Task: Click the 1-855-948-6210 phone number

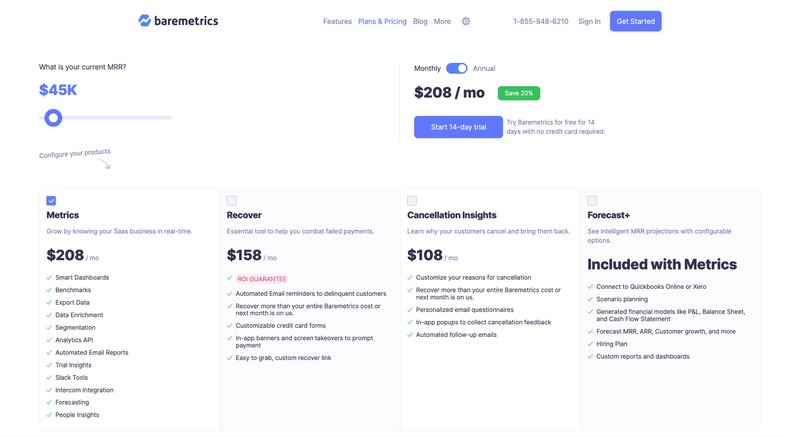Action: [x=540, y=21]
